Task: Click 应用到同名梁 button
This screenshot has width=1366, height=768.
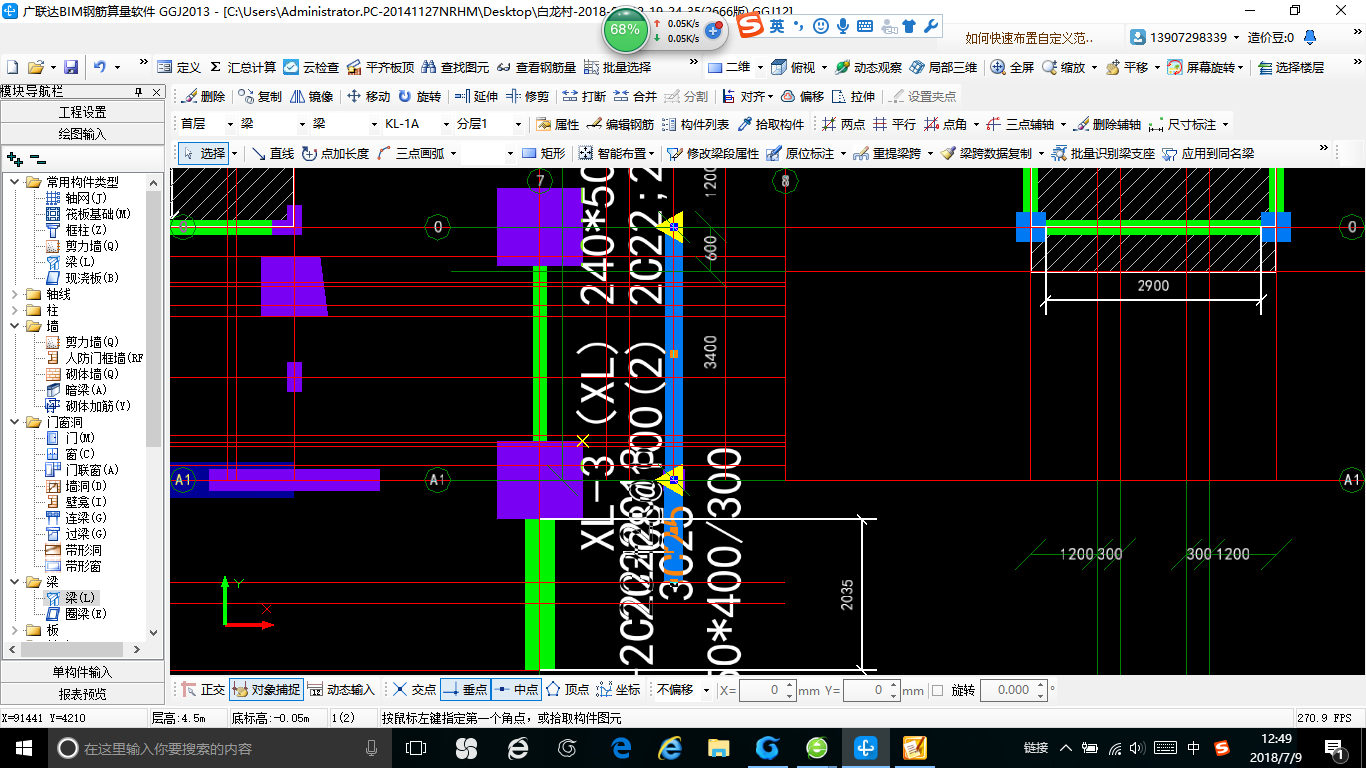Action: tap(1207, 153)
